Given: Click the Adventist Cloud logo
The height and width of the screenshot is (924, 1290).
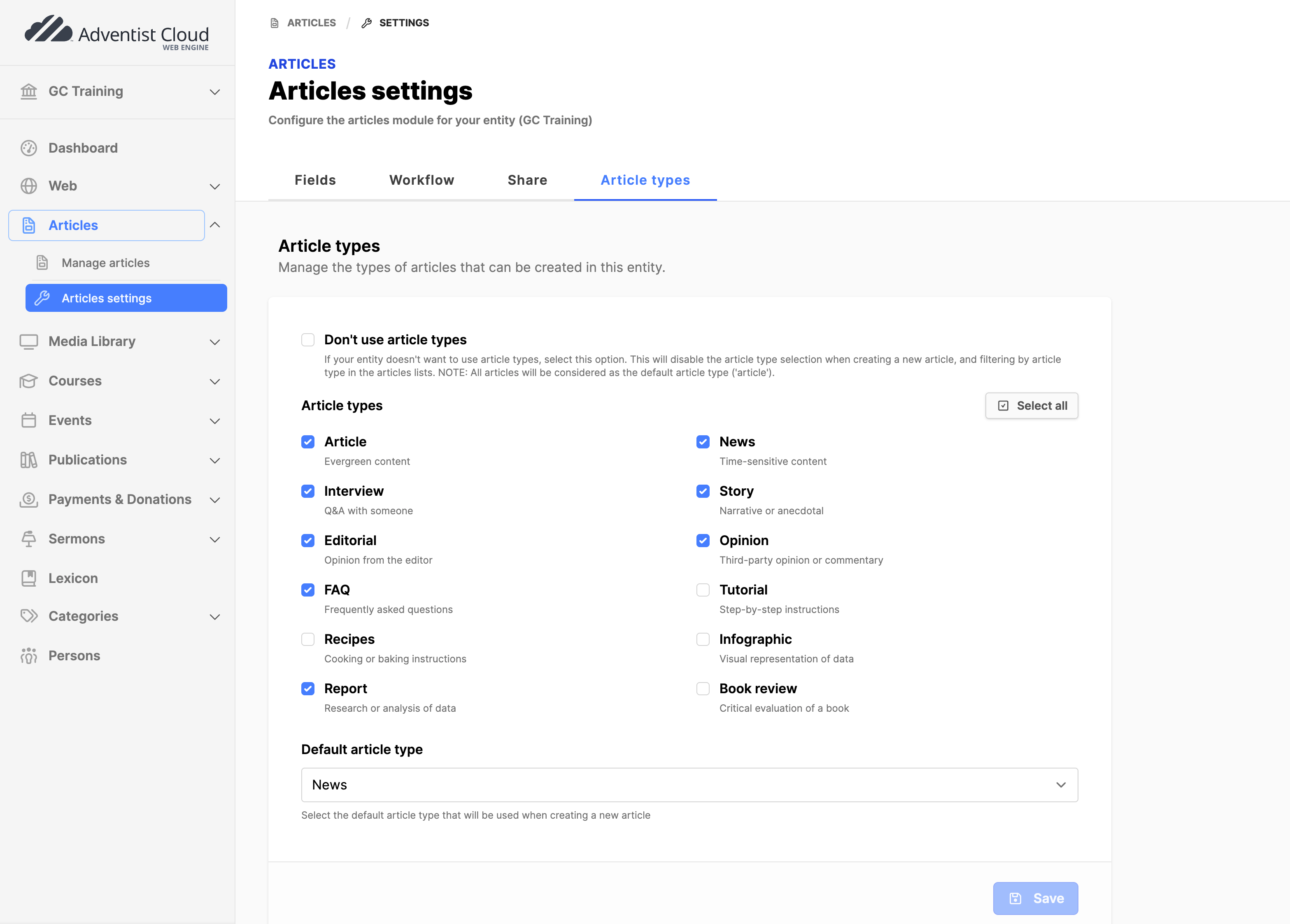Looking at the screenshot, I should click(x=116, y=33).
